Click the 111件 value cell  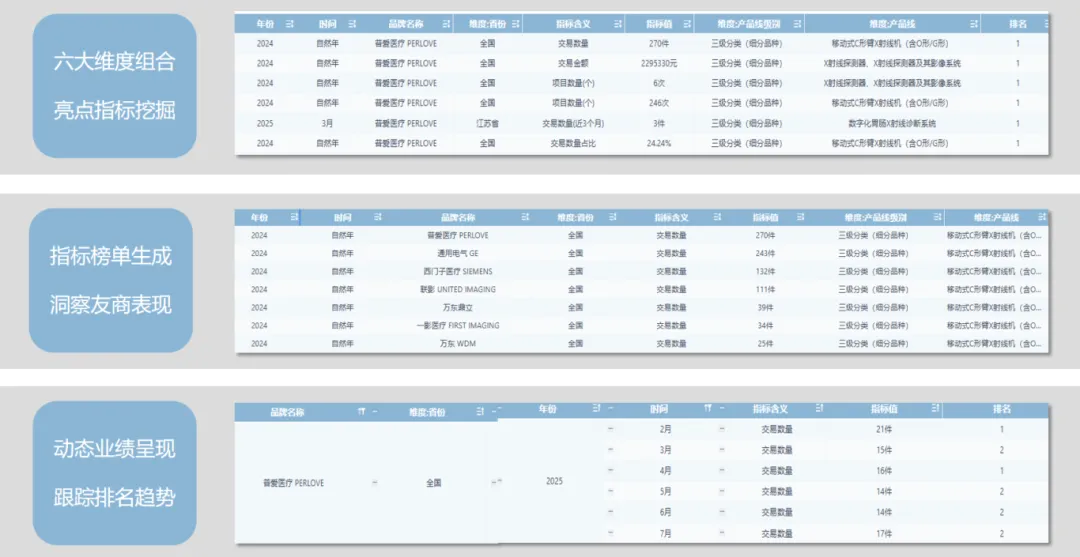point(765,289)
